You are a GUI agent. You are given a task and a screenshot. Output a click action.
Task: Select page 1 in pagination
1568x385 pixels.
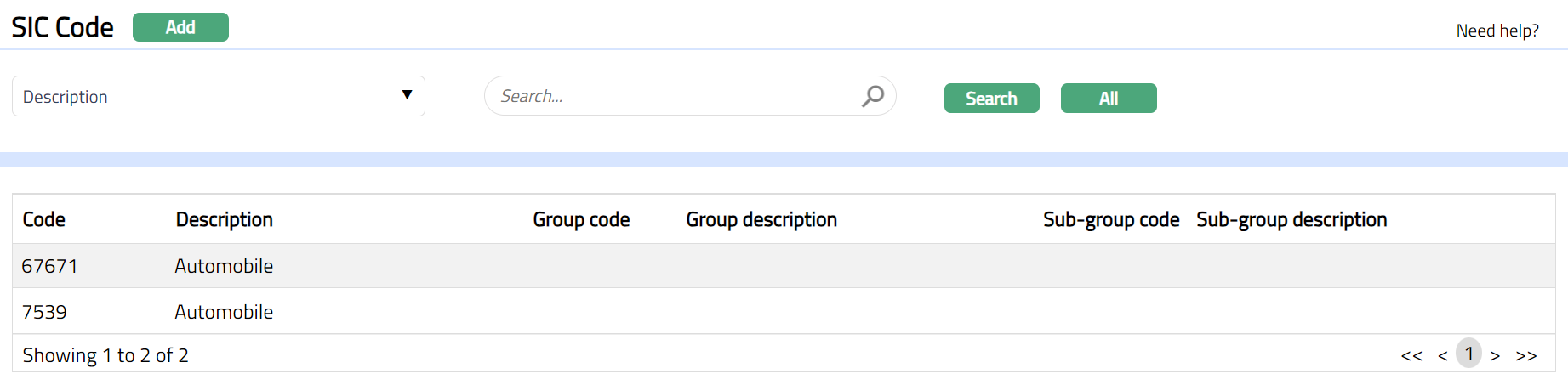tap(1468, 354)
